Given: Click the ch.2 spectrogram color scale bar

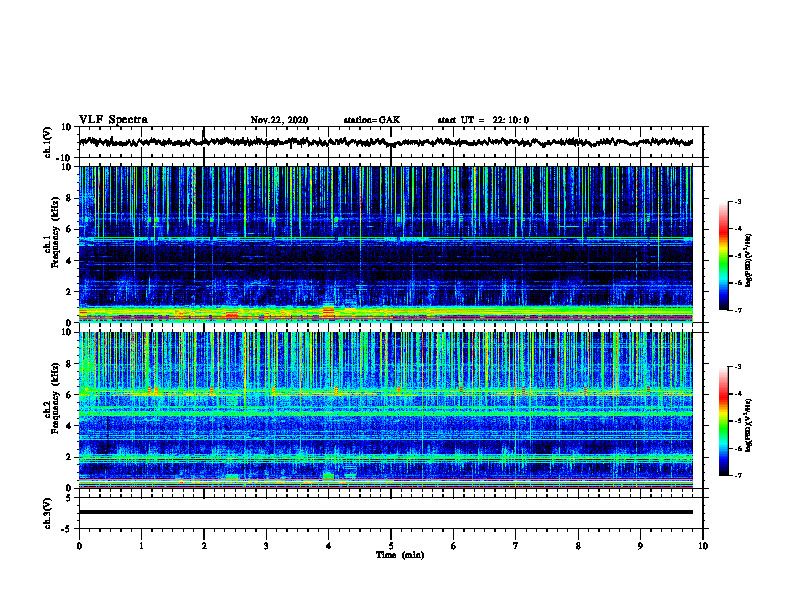Looking at the screenshot, I should click(723, 421).
